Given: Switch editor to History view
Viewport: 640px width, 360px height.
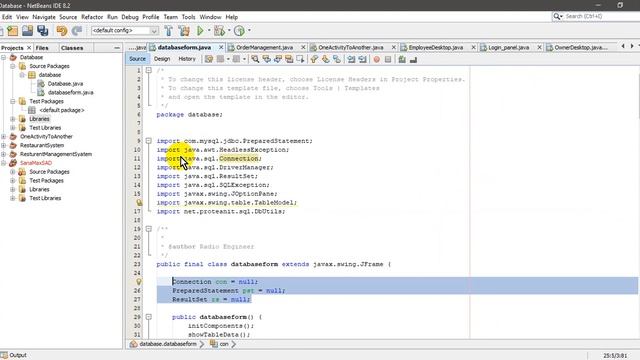Looking at the screenshot, I should point(187,59).
